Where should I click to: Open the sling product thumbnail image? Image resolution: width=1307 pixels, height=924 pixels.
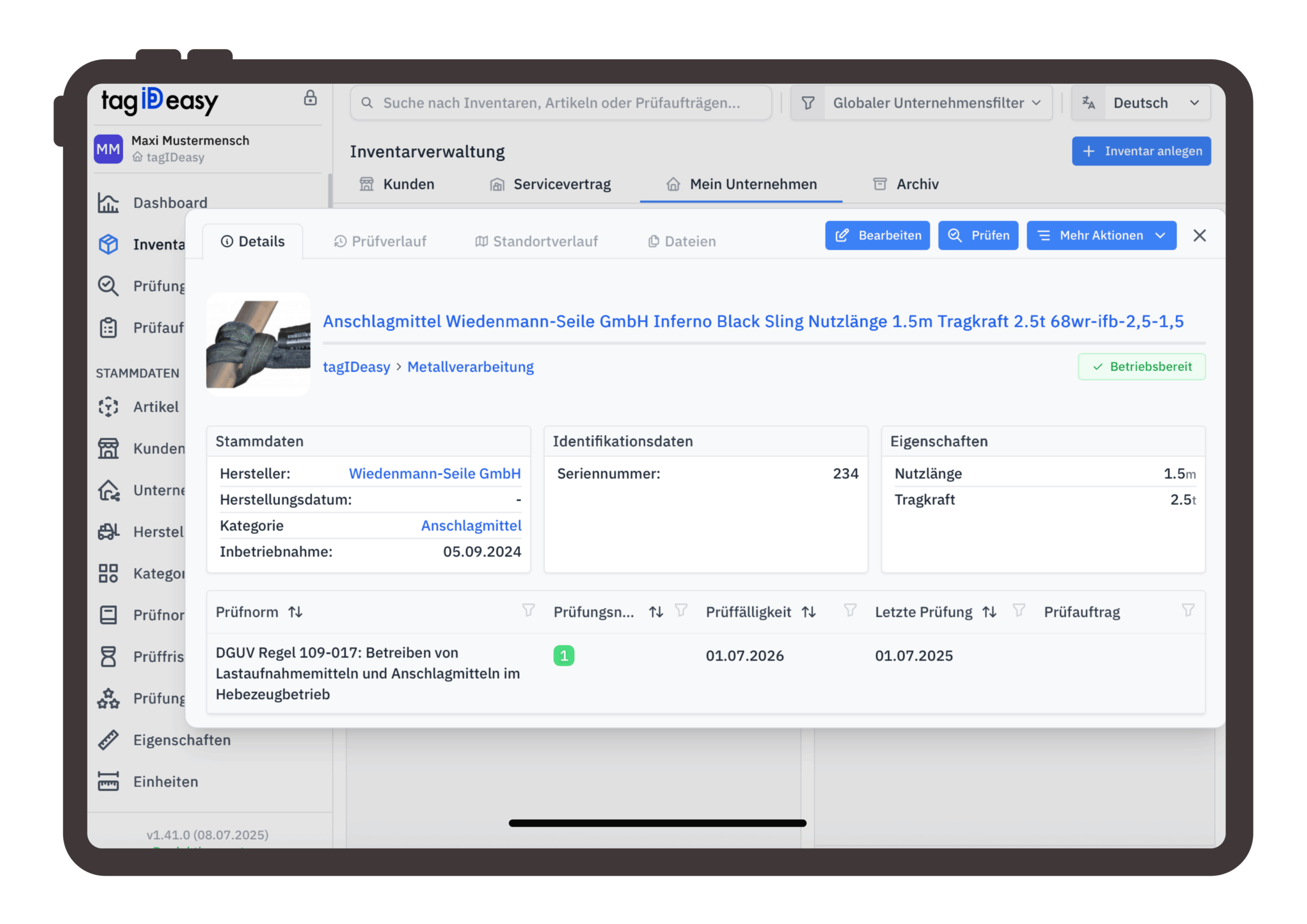coord(258,344)
